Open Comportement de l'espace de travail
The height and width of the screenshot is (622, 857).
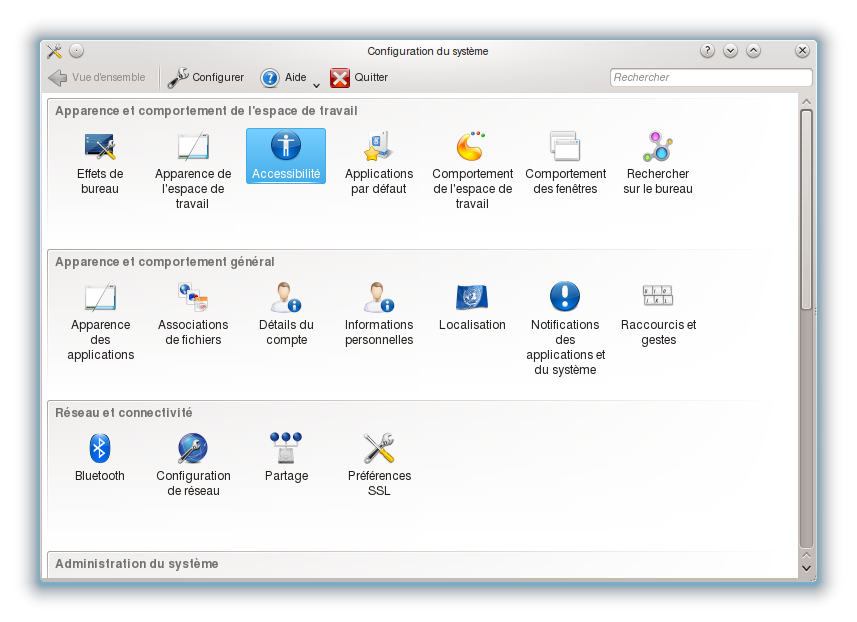[x=472, y=170]
